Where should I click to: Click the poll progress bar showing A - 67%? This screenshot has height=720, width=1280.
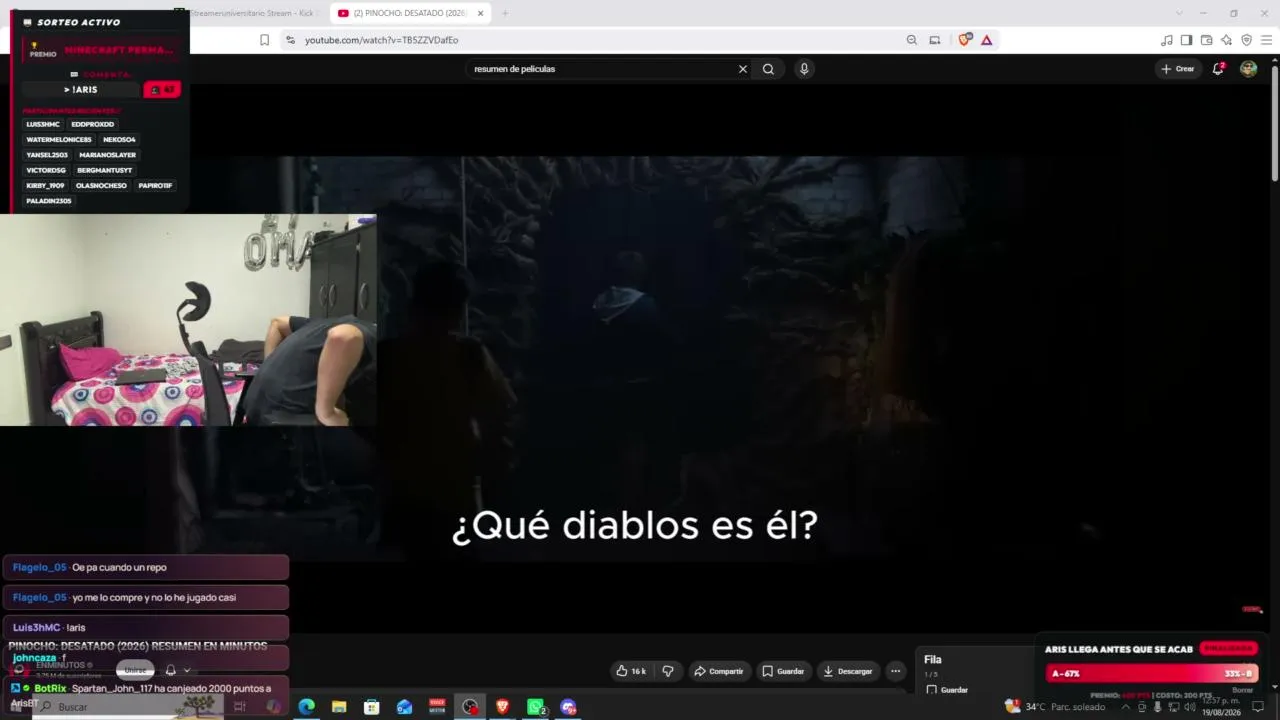click(1152, 673)
